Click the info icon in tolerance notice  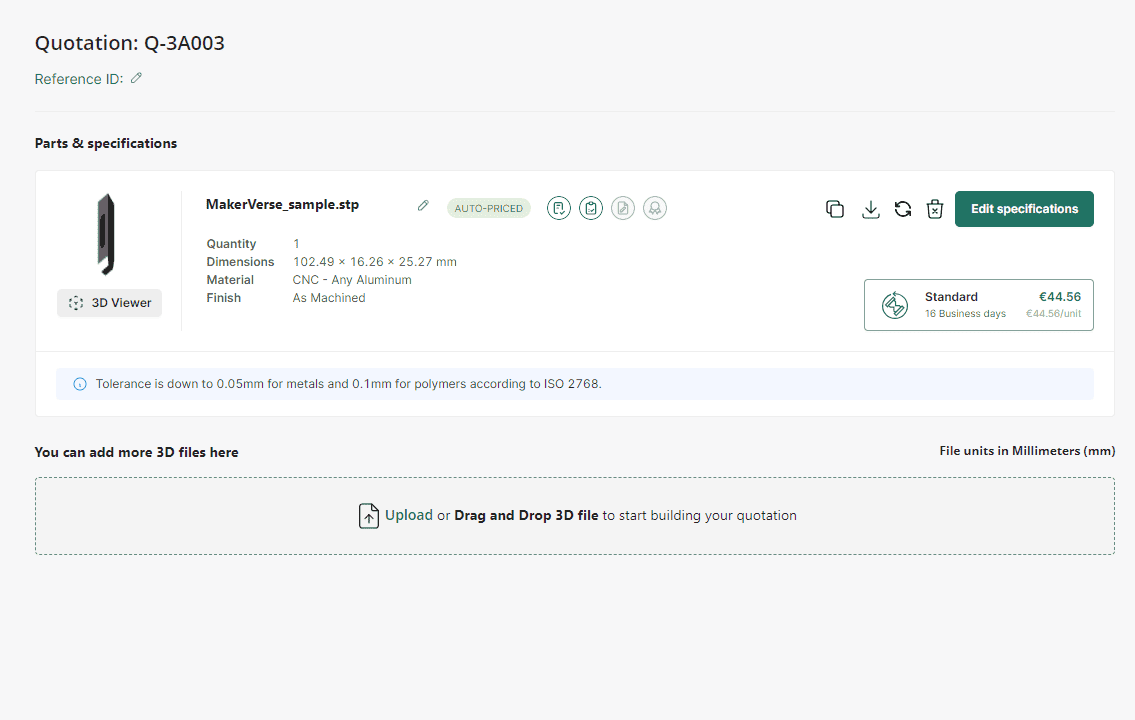click(x=80, y=384)
